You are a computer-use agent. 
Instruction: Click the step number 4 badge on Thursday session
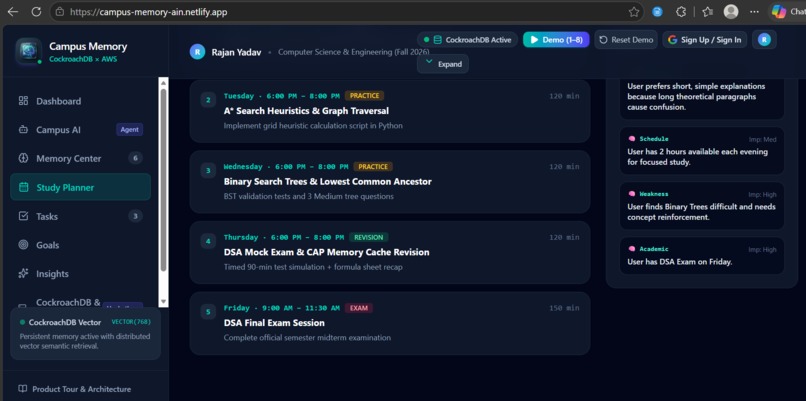pyautogui.click(x=208, y=241)
